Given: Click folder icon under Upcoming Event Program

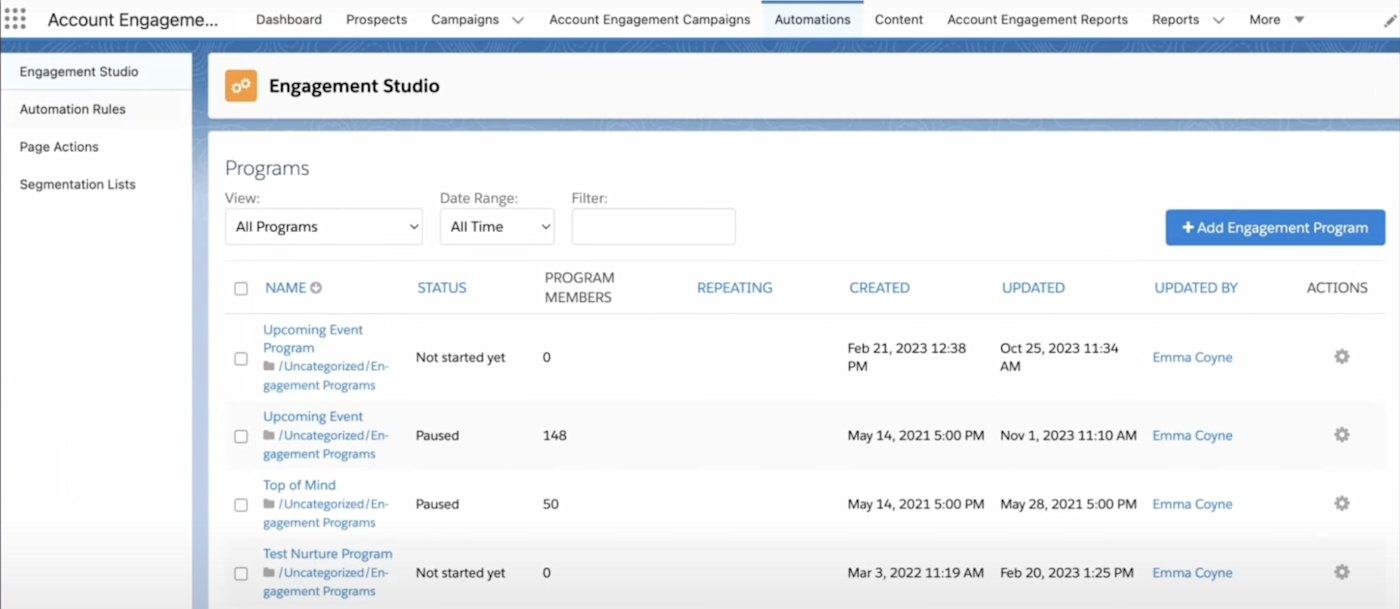Looking at the screenshot, I should click(269, 366).
